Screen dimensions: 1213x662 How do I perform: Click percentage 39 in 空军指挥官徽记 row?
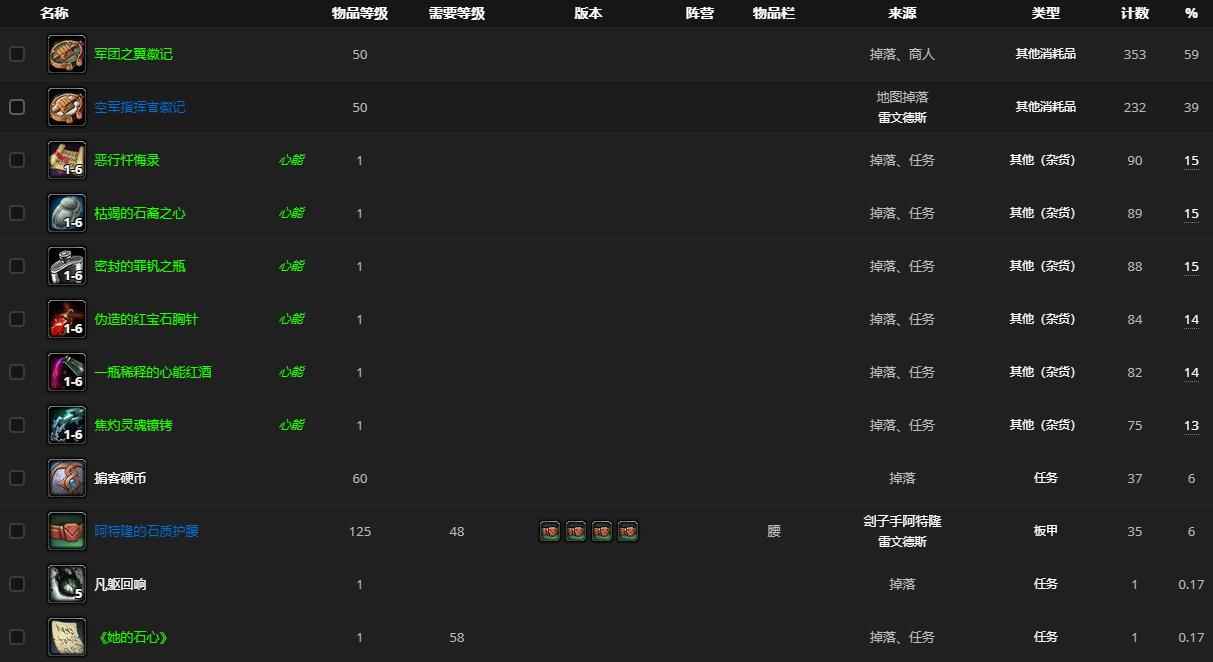click(x=1191, y=107)
